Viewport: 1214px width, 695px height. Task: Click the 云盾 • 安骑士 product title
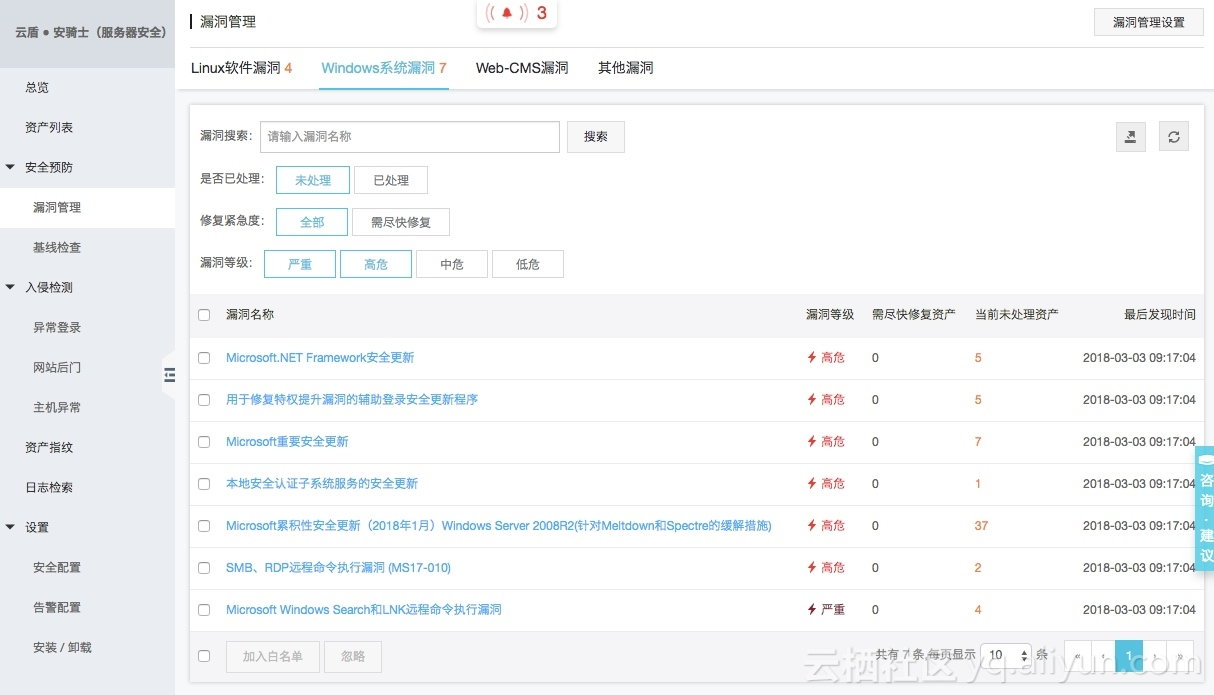click(90, 32)
